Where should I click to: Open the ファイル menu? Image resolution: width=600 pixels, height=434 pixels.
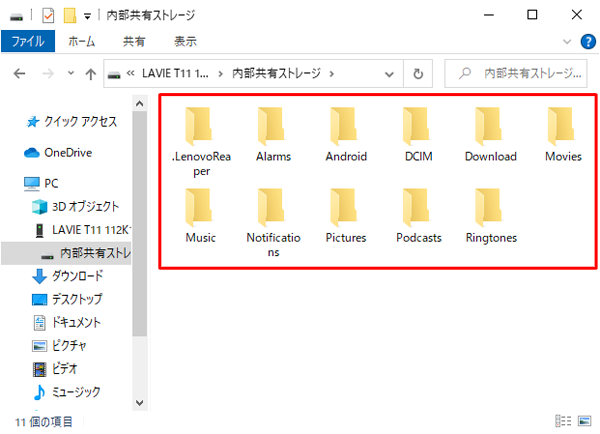(28, 41)
